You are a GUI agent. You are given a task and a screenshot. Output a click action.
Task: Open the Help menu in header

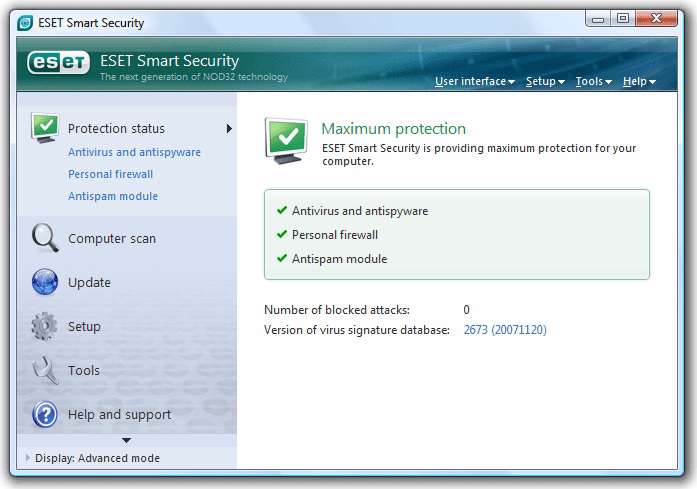click(639, 81)
